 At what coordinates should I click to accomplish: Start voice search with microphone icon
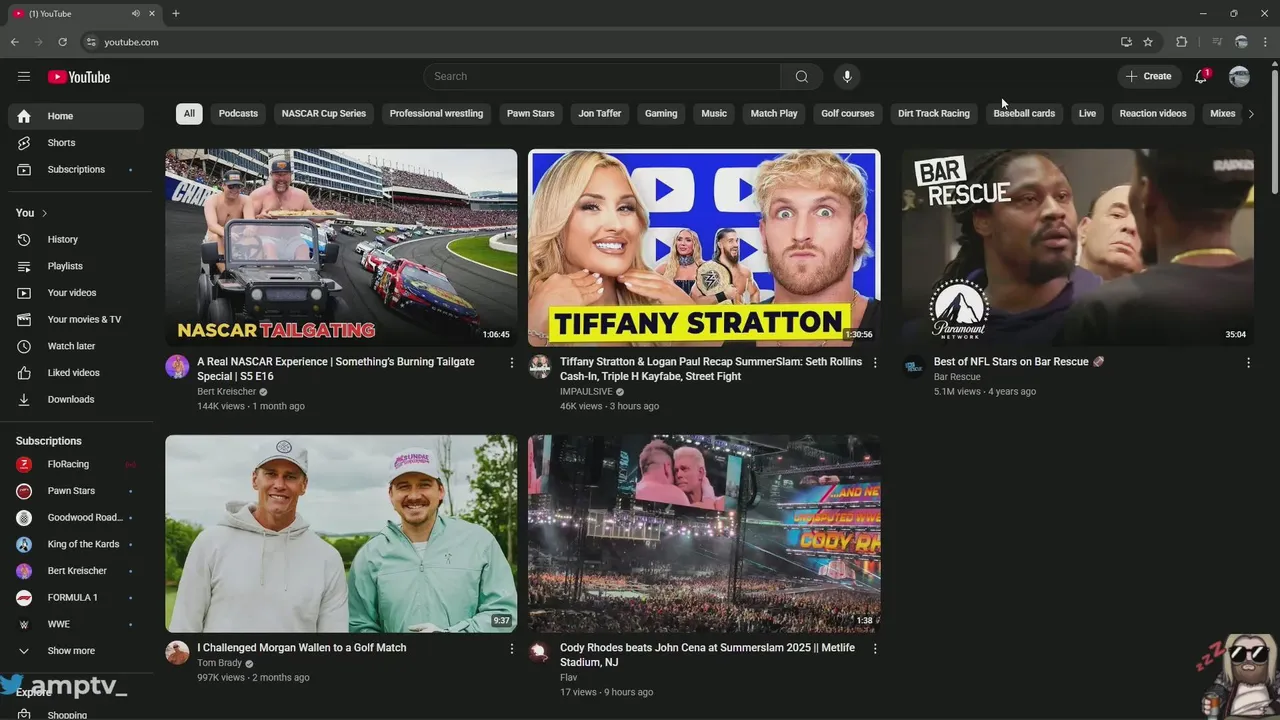847,77
